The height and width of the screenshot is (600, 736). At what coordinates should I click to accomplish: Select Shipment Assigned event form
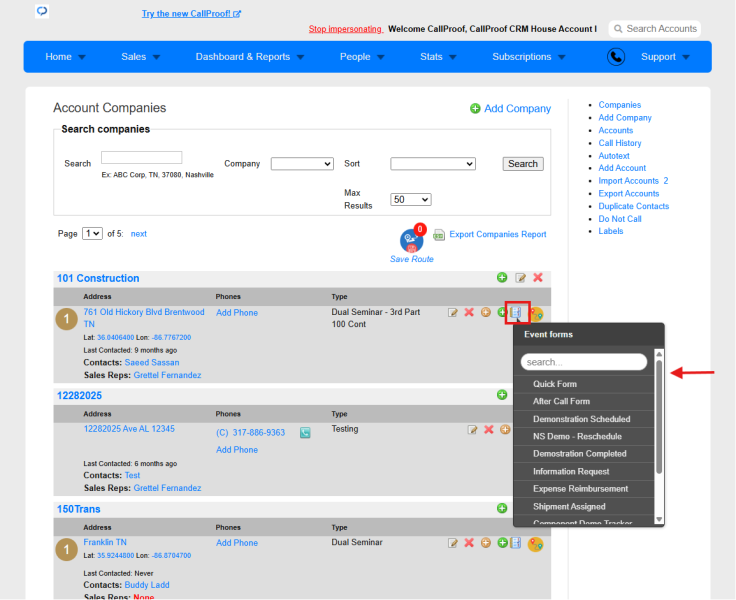[584, 507]
